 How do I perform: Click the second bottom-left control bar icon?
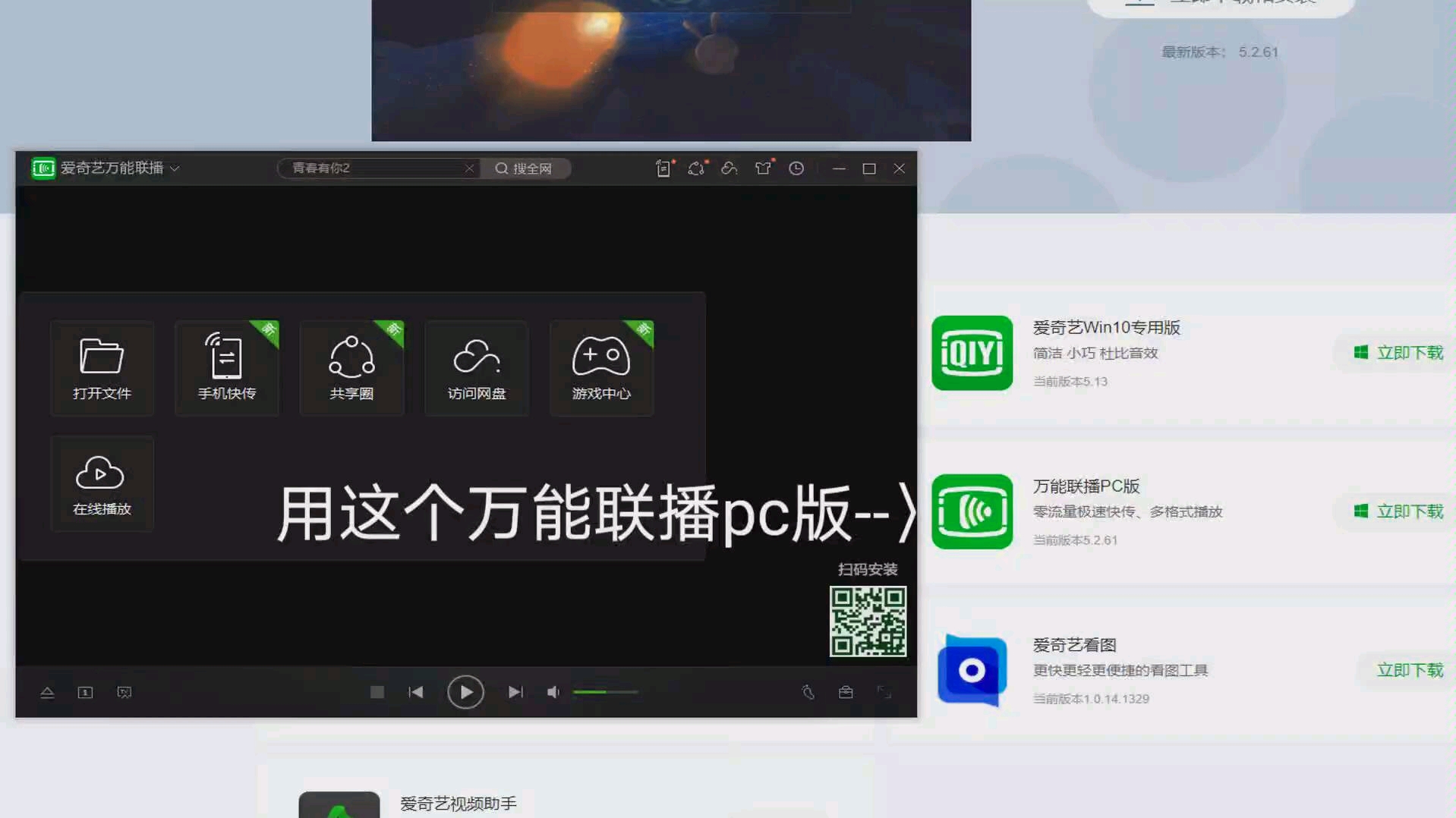tap(85, 692)
